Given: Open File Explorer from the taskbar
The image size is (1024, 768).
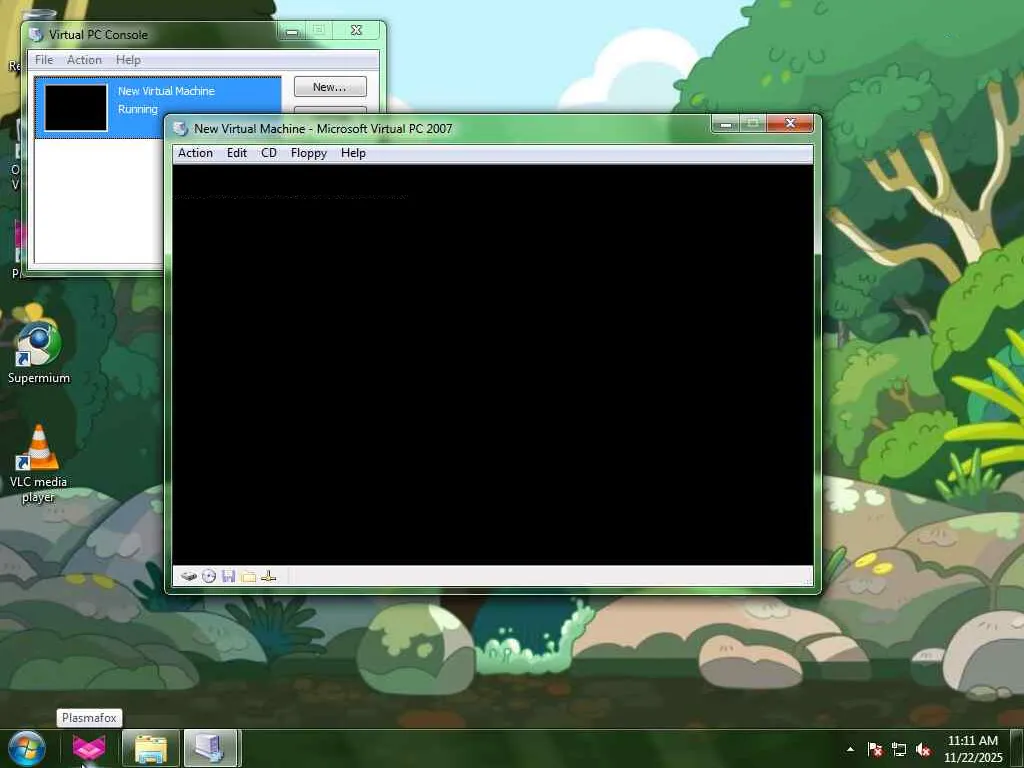Looking at the screenshot, I should pos(151,748).
